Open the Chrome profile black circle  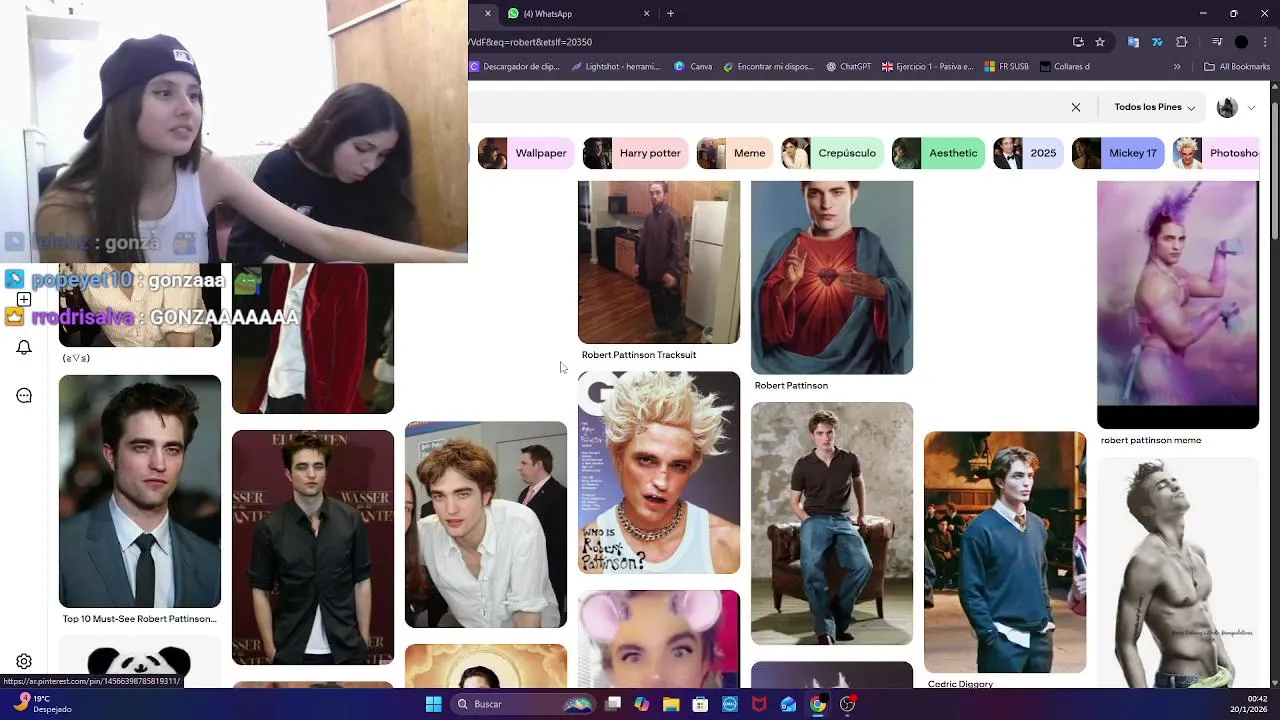[x=1241, y=42]
